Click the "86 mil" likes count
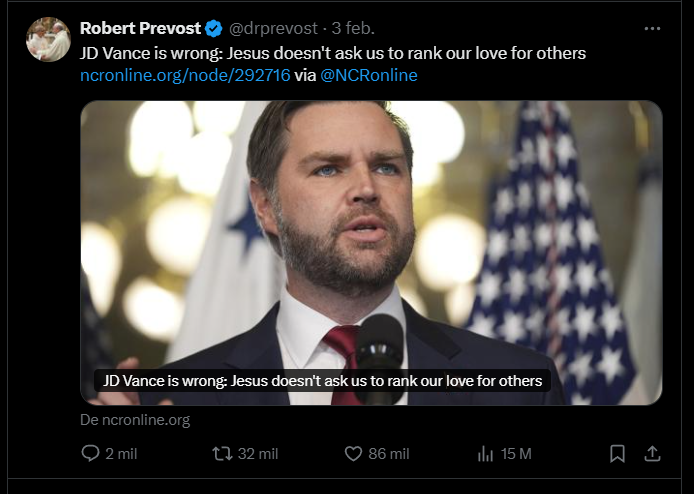Image resolution: width=694 pixels, height=494 pixels. pyautogui.click(x=389, y=453)
